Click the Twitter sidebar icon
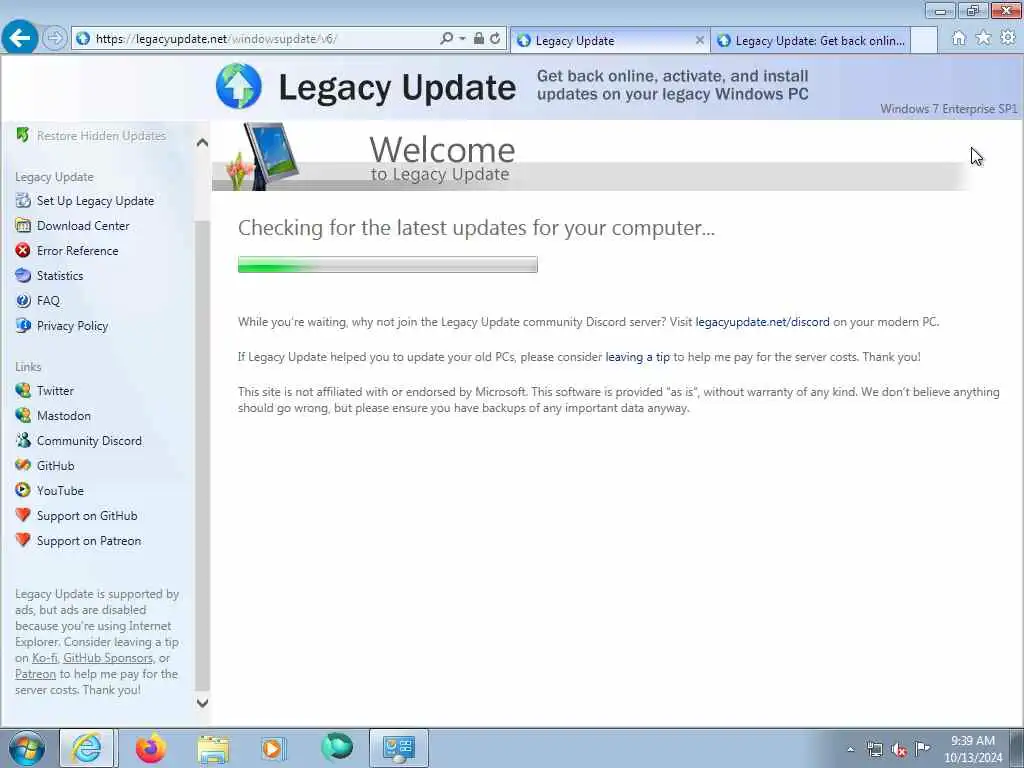 click(23, 391)
